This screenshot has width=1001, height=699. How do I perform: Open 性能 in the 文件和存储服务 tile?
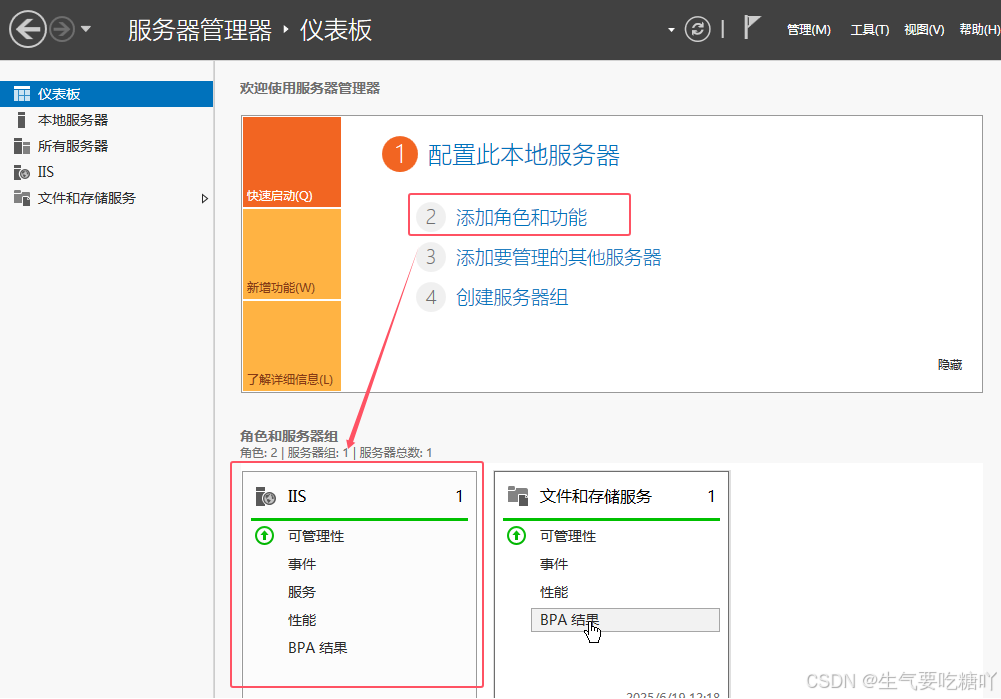click(553, 592)
